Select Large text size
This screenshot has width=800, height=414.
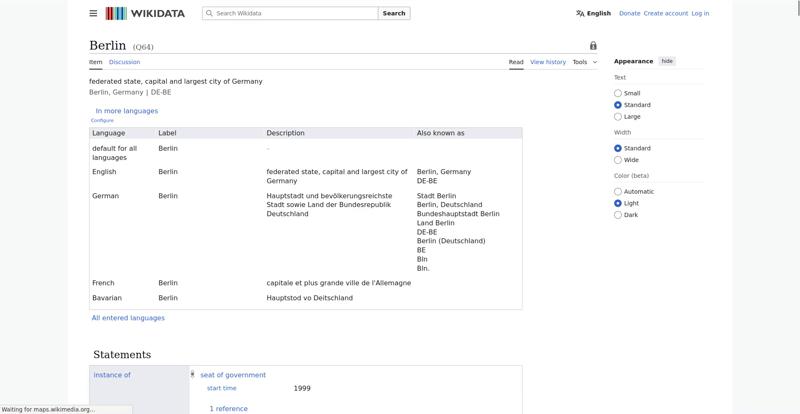[618, 116]
